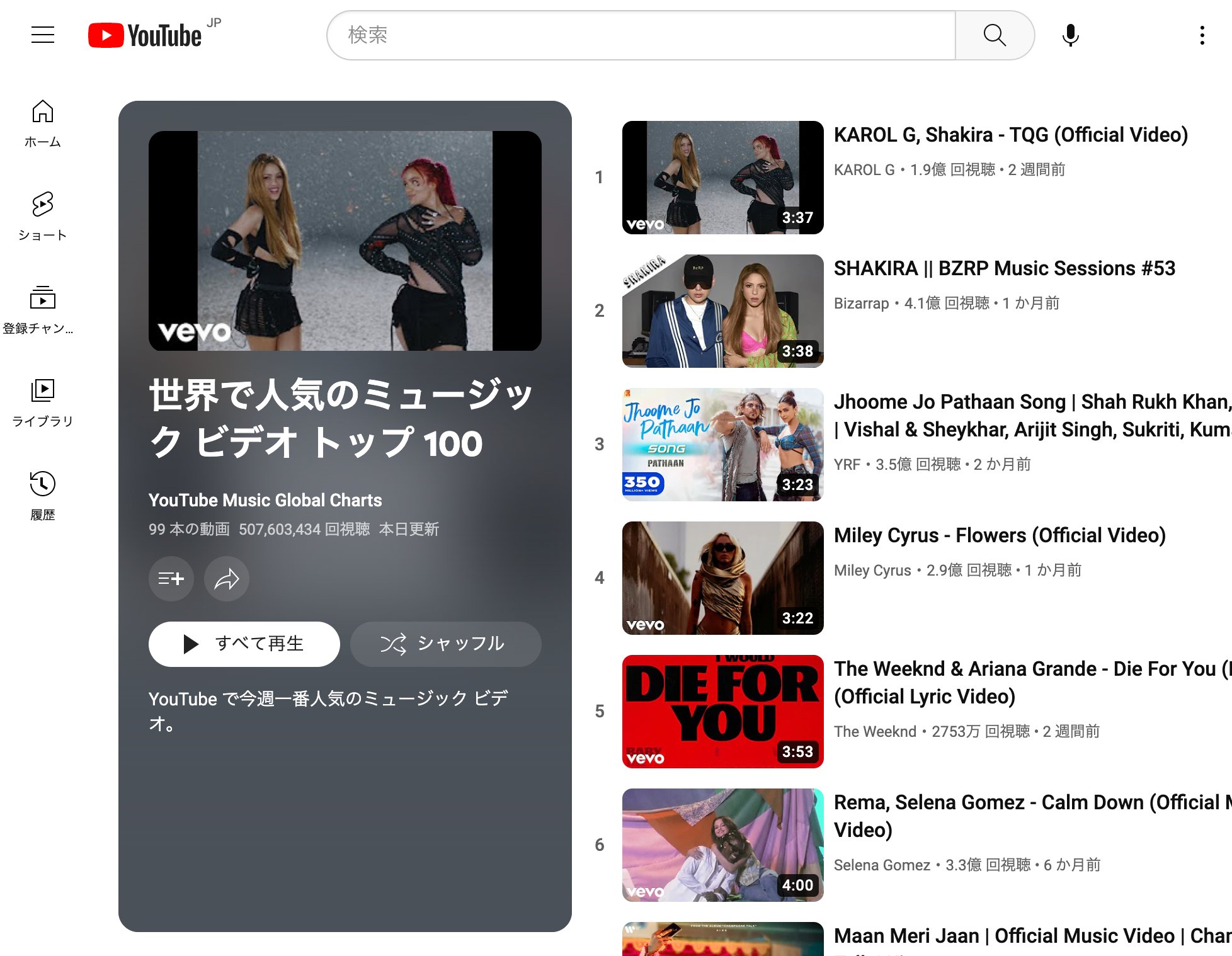Share the playlist via arrow icon
This screenshot has width=1232, height=956.
click(x=227, y=579)
